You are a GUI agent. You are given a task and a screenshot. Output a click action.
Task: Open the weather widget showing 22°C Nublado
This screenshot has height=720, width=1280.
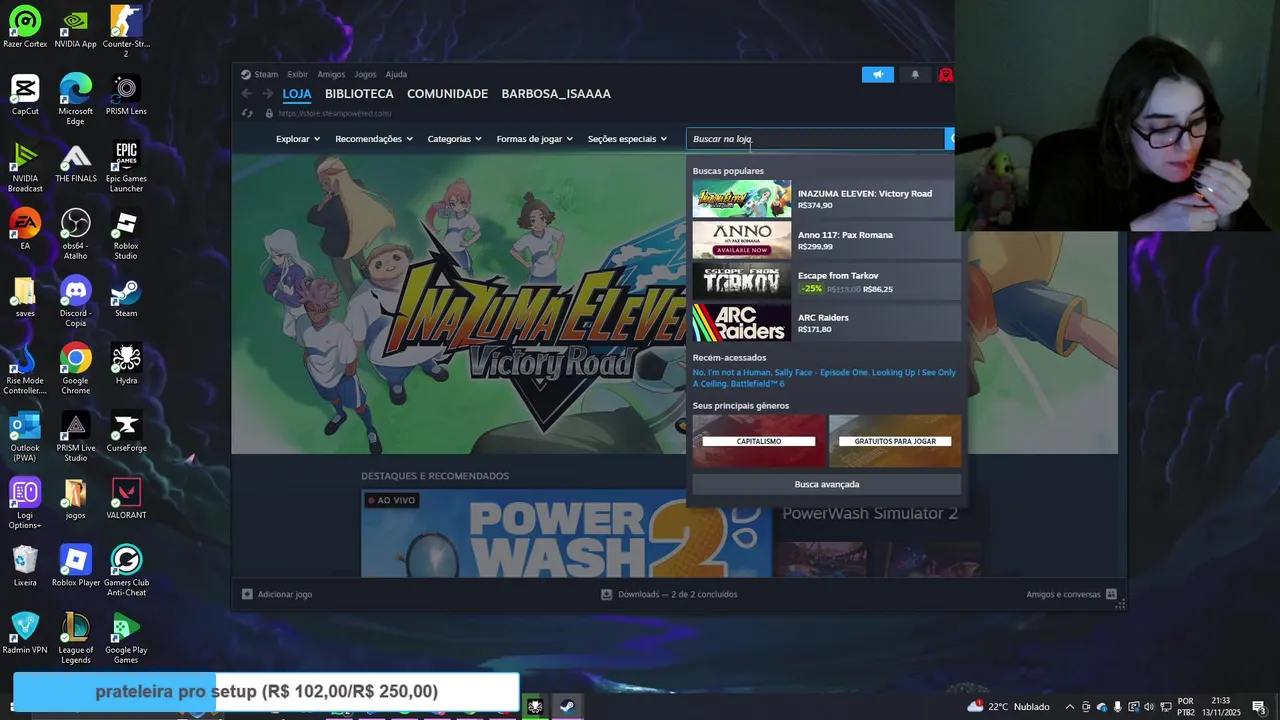coord(1009,707)
